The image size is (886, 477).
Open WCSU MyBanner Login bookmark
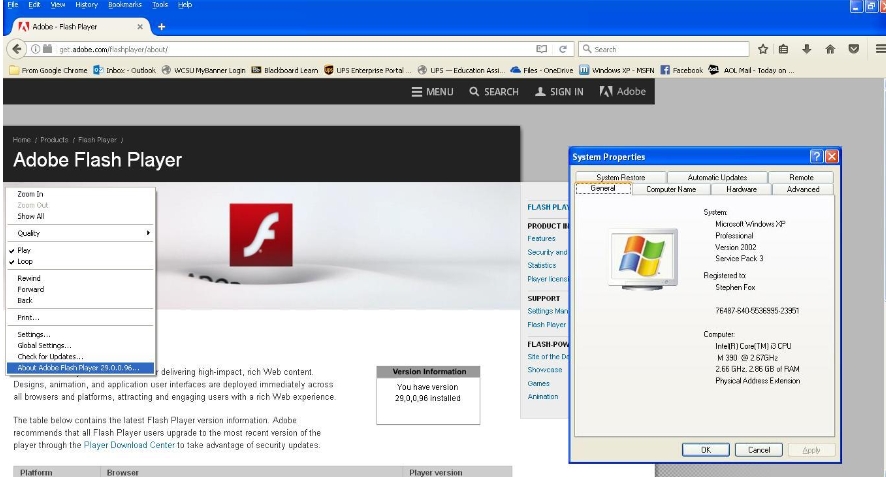(203, 70)
